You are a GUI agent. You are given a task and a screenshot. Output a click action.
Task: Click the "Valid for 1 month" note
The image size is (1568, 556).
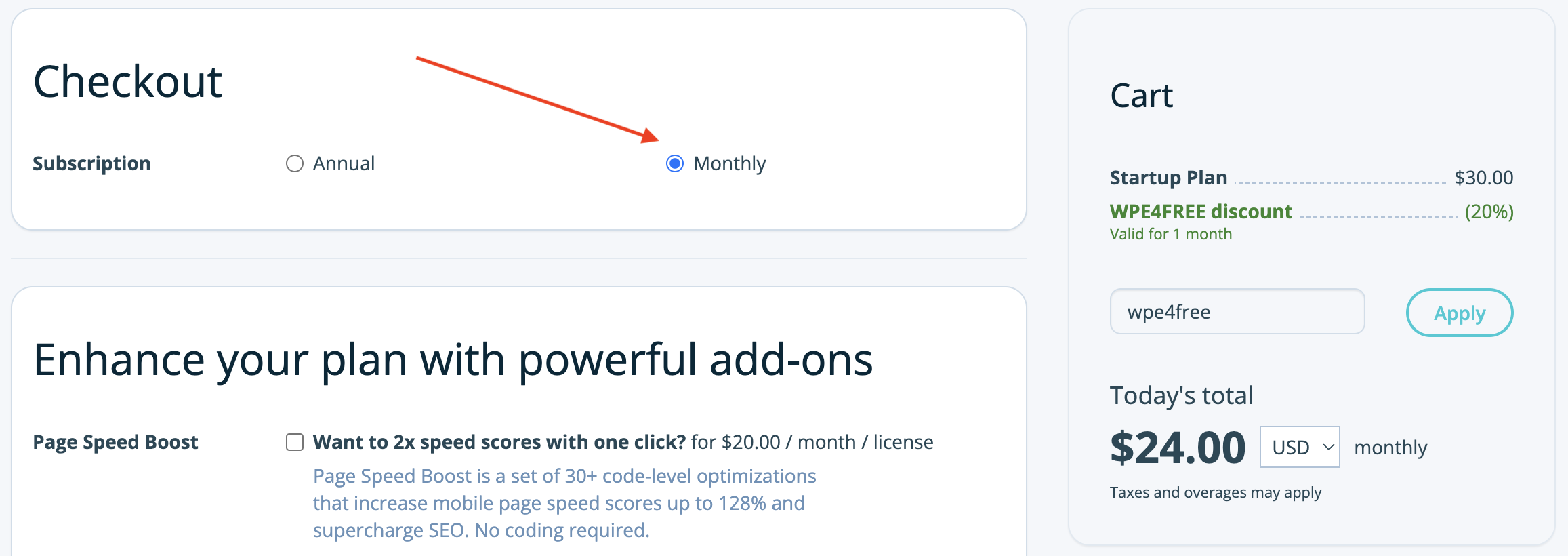(x=1170, y=234)
